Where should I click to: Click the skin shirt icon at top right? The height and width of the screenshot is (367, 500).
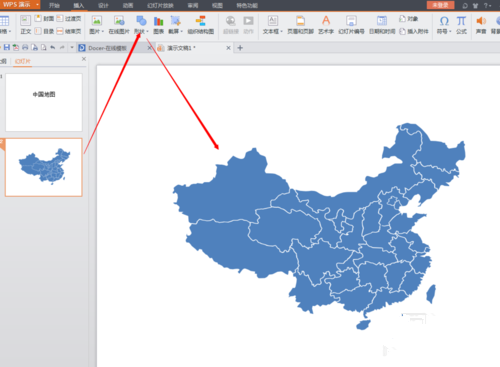click(475, 5)
